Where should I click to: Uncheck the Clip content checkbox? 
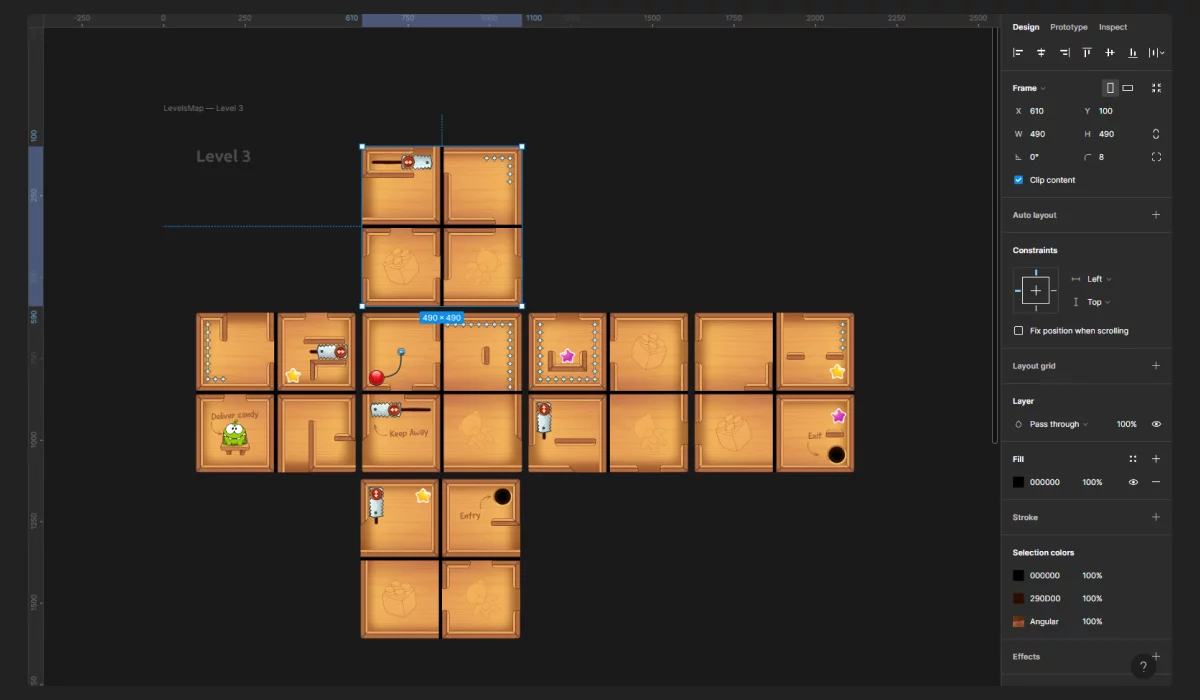pos(1019,180)
